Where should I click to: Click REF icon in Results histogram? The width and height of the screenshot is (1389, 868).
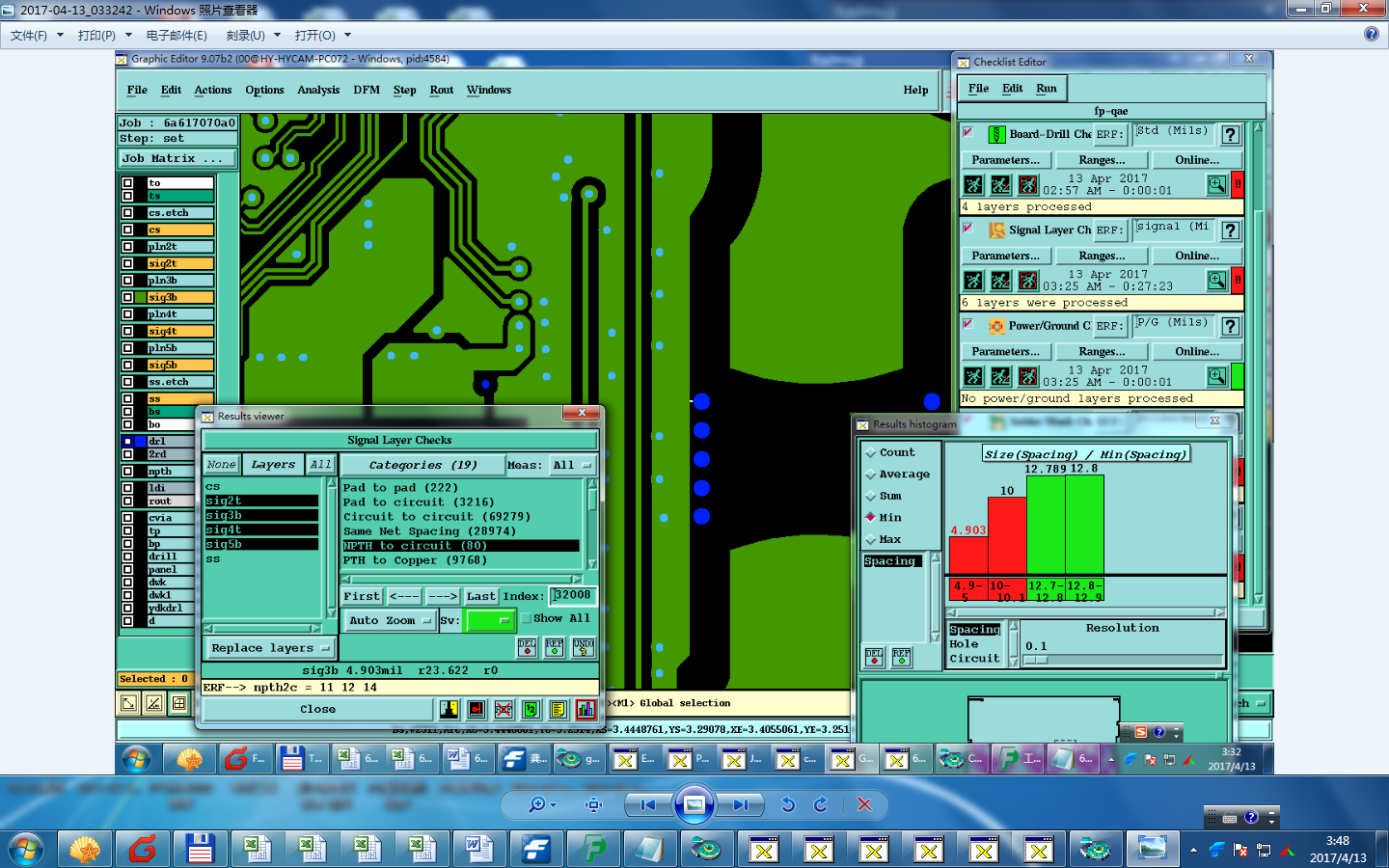[x=901, y=657]
